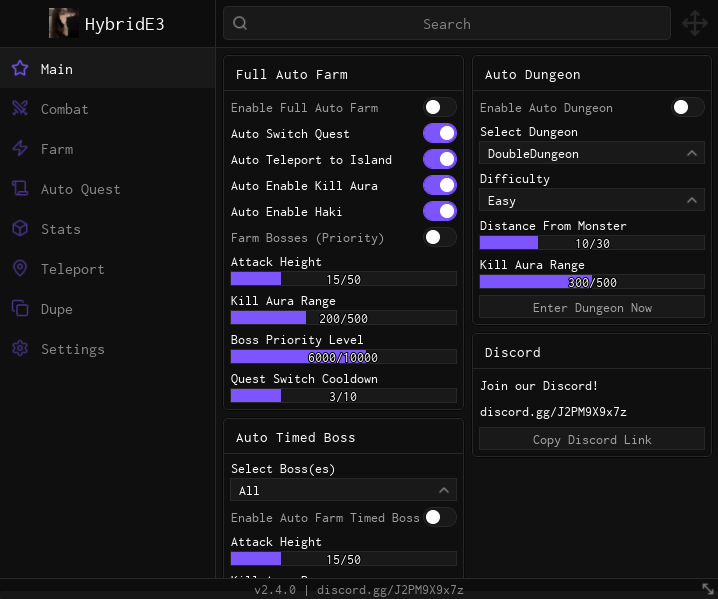Image resolution: width=718 pixels, height=599 pixels.
Task: Click the Auto Dungeon section header
Action: click(533, 74)
